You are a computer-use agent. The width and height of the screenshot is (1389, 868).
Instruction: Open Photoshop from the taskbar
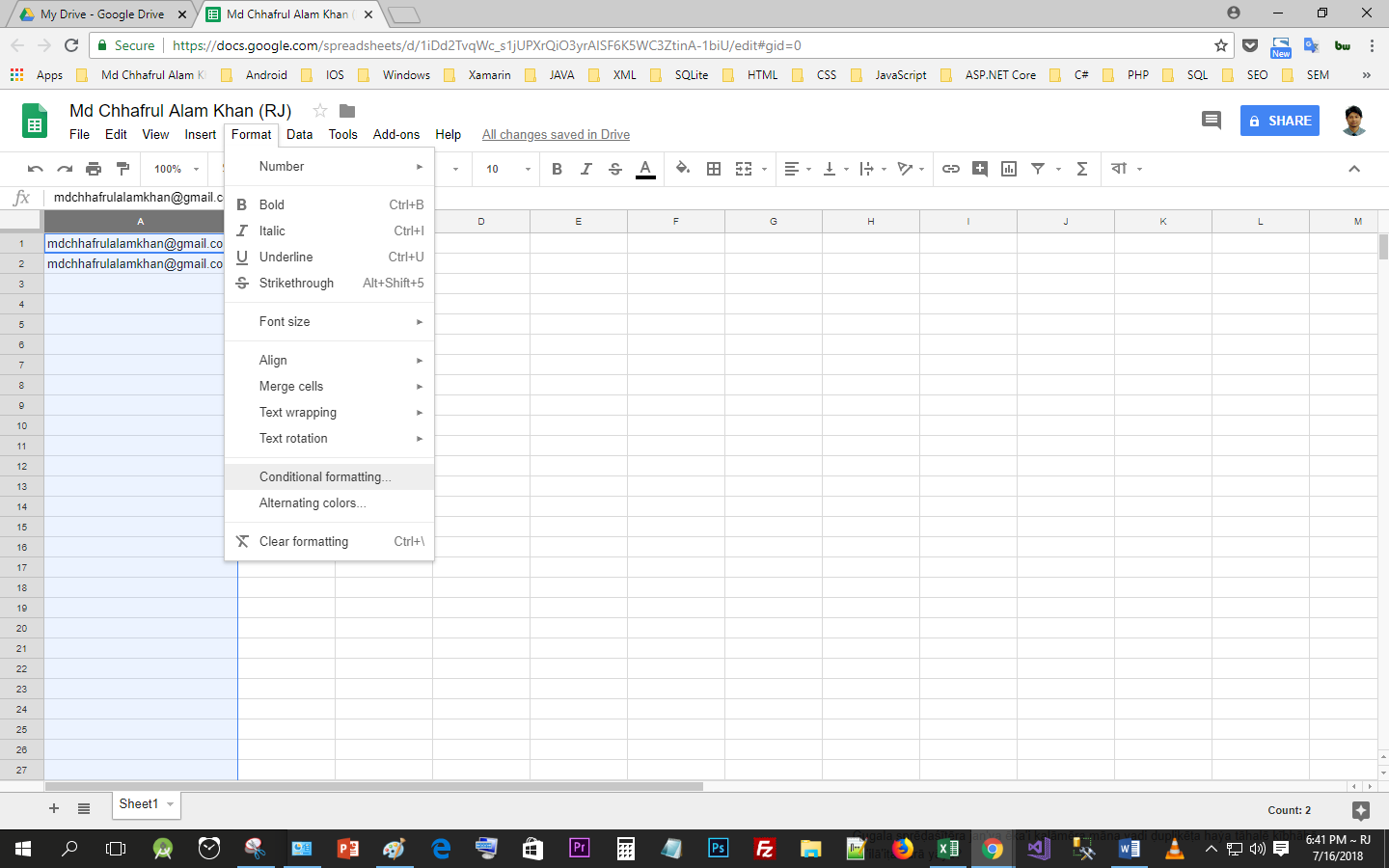(719, 849)
